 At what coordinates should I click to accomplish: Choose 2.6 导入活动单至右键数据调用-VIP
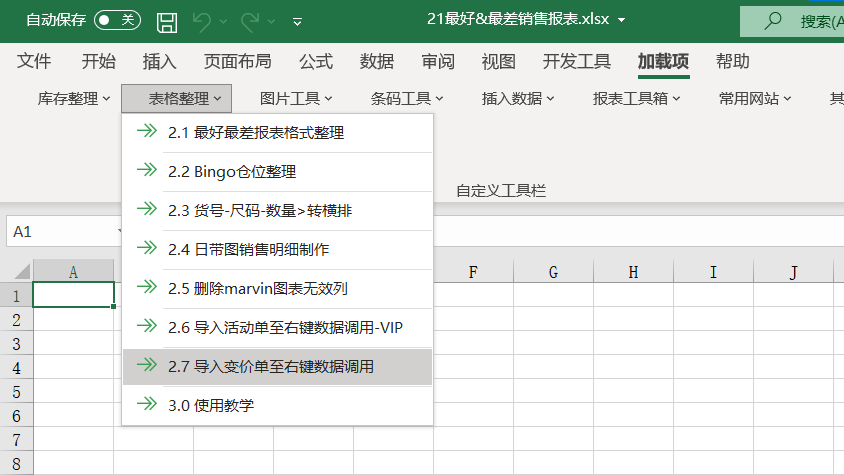point(277,327)
